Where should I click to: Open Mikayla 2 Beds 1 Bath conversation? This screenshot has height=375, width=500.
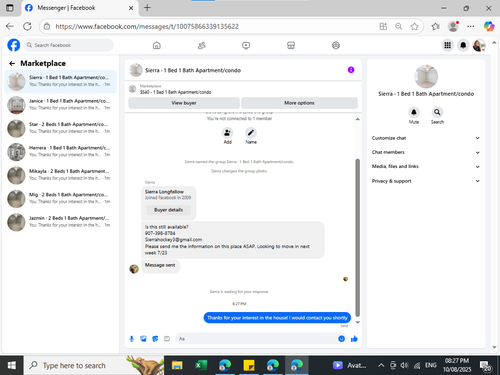coord(61,175)
